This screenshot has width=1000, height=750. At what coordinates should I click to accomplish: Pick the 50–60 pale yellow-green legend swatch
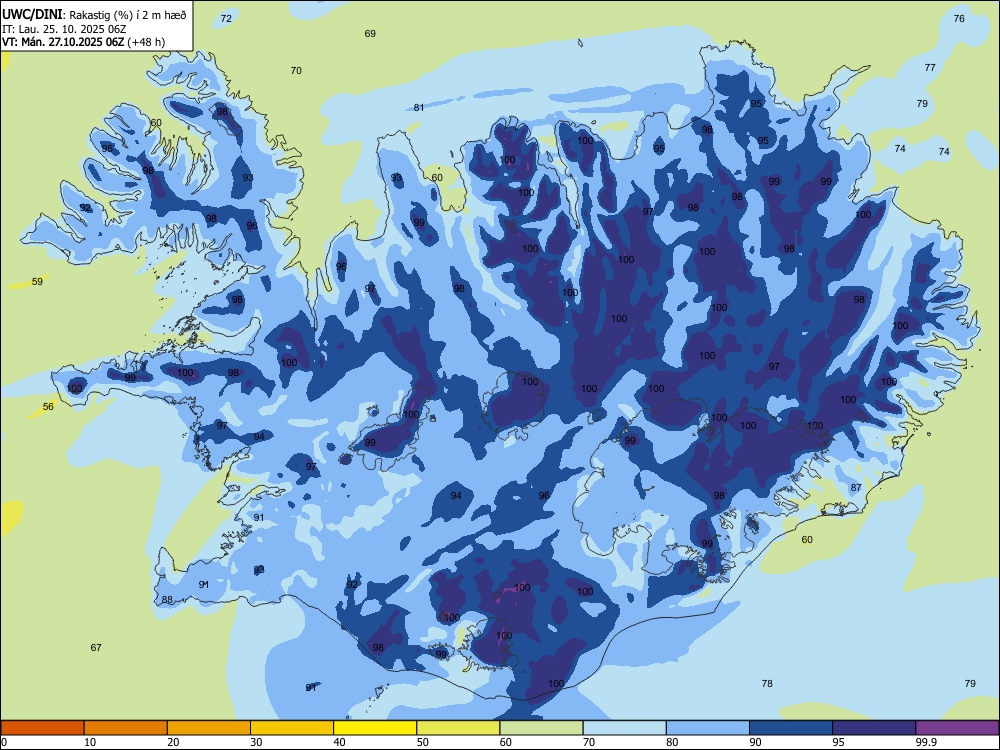(x=458, y=728)
